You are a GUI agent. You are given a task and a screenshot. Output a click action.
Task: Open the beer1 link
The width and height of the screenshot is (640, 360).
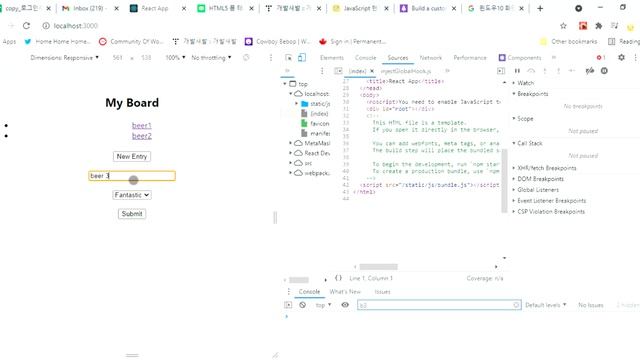tap(142, 125)
